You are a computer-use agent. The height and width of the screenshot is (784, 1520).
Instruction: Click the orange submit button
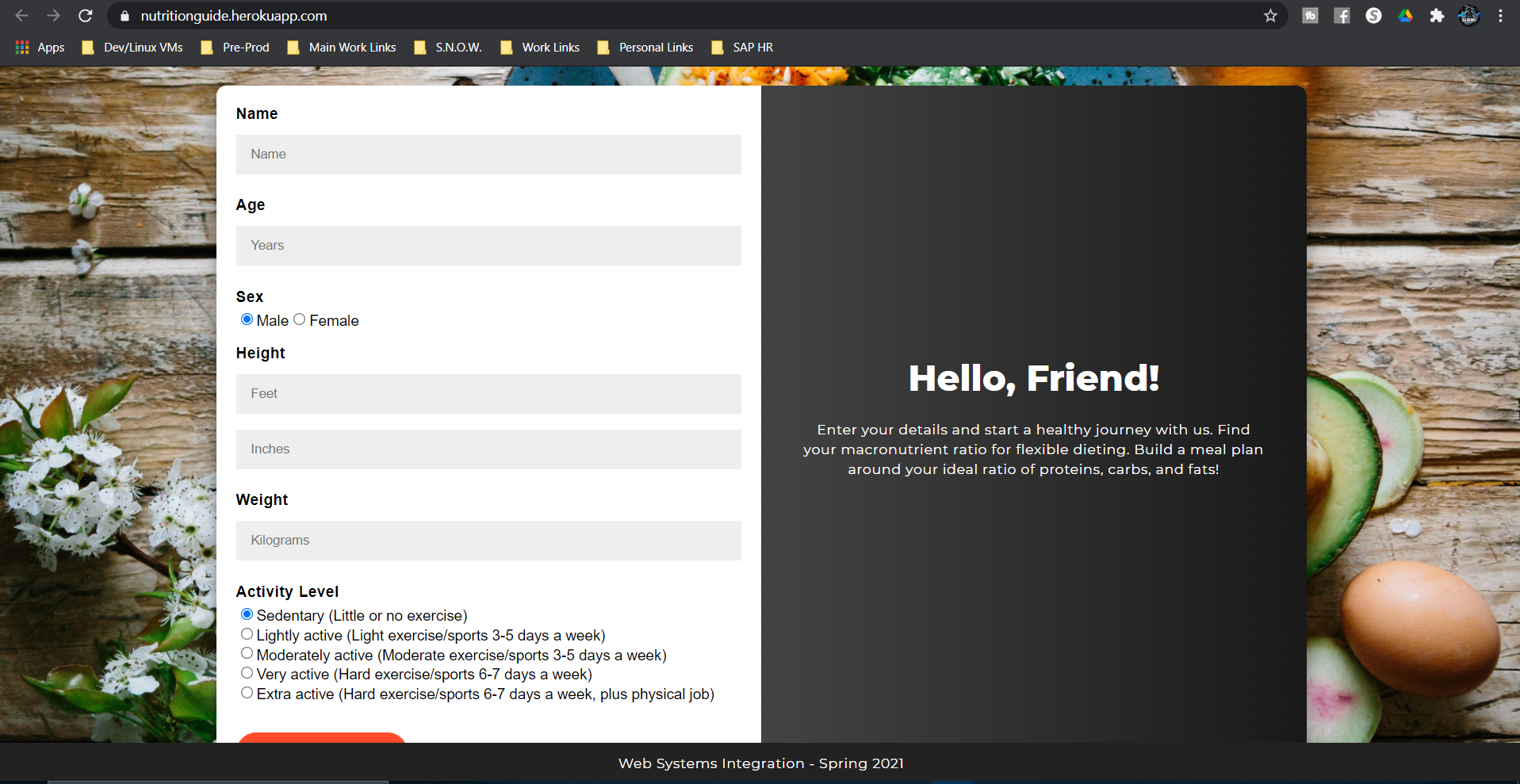click(x=322, y=737)
